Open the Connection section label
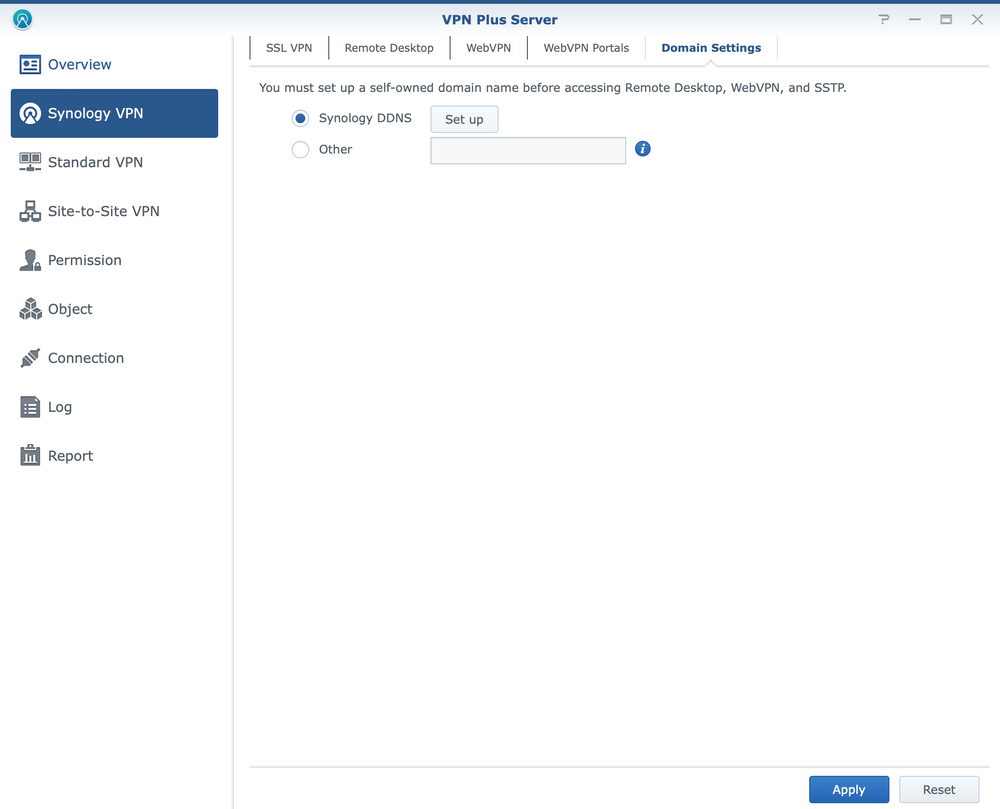1000x809 pixels. coord(86,358)
